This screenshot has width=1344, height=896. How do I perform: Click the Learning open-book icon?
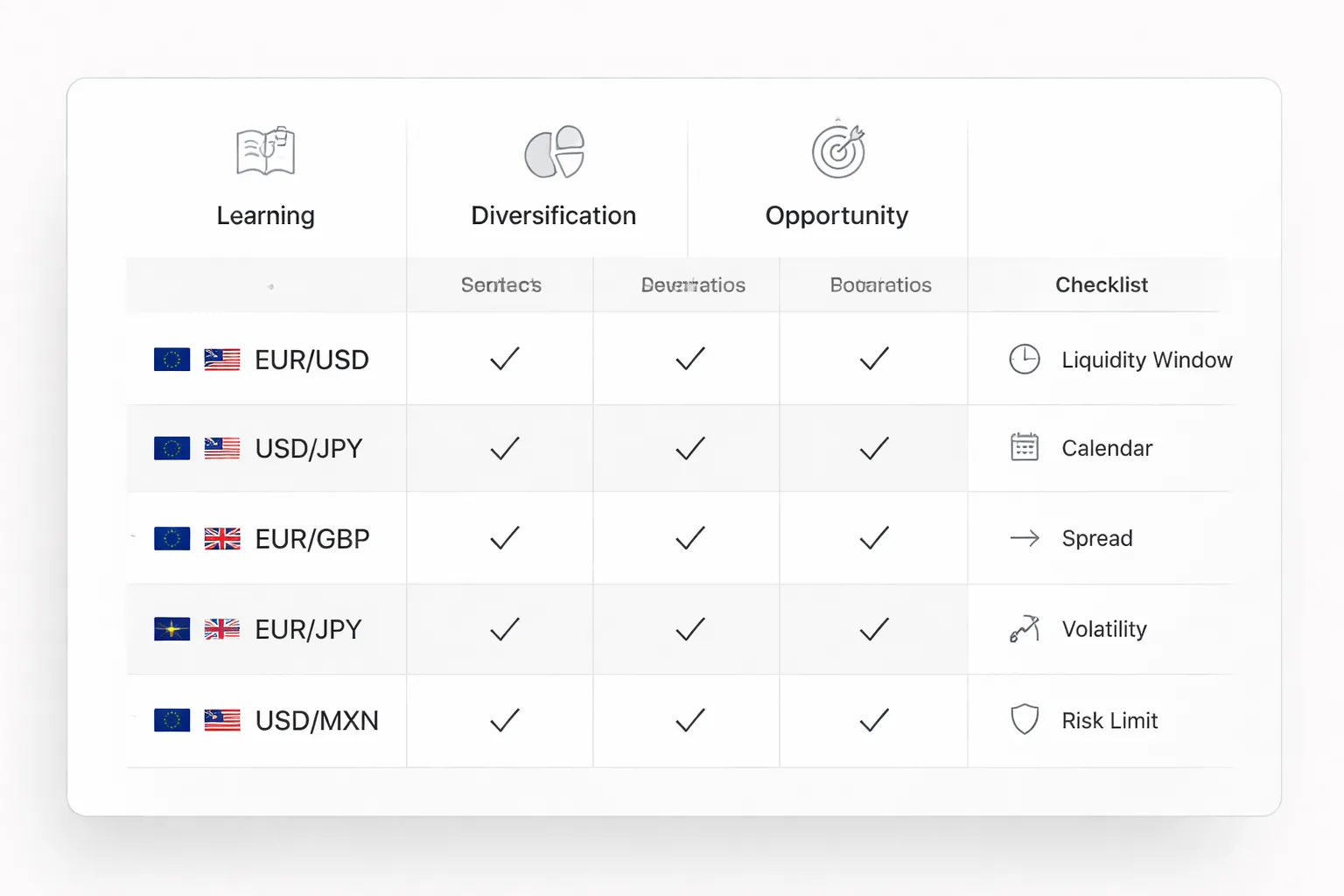265,150
